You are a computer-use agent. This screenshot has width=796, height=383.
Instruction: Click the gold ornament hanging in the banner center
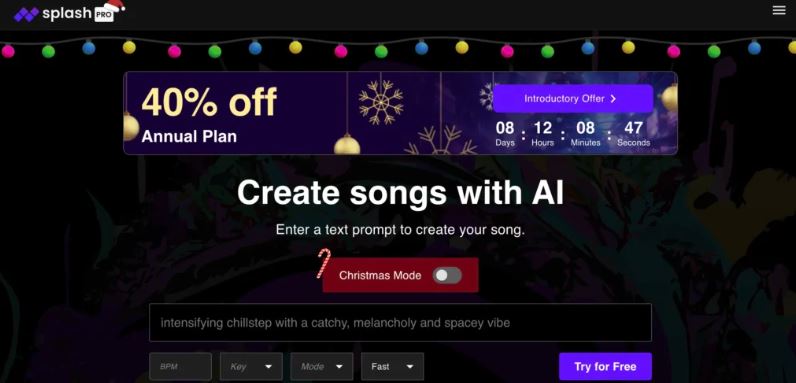click(347, 144)
